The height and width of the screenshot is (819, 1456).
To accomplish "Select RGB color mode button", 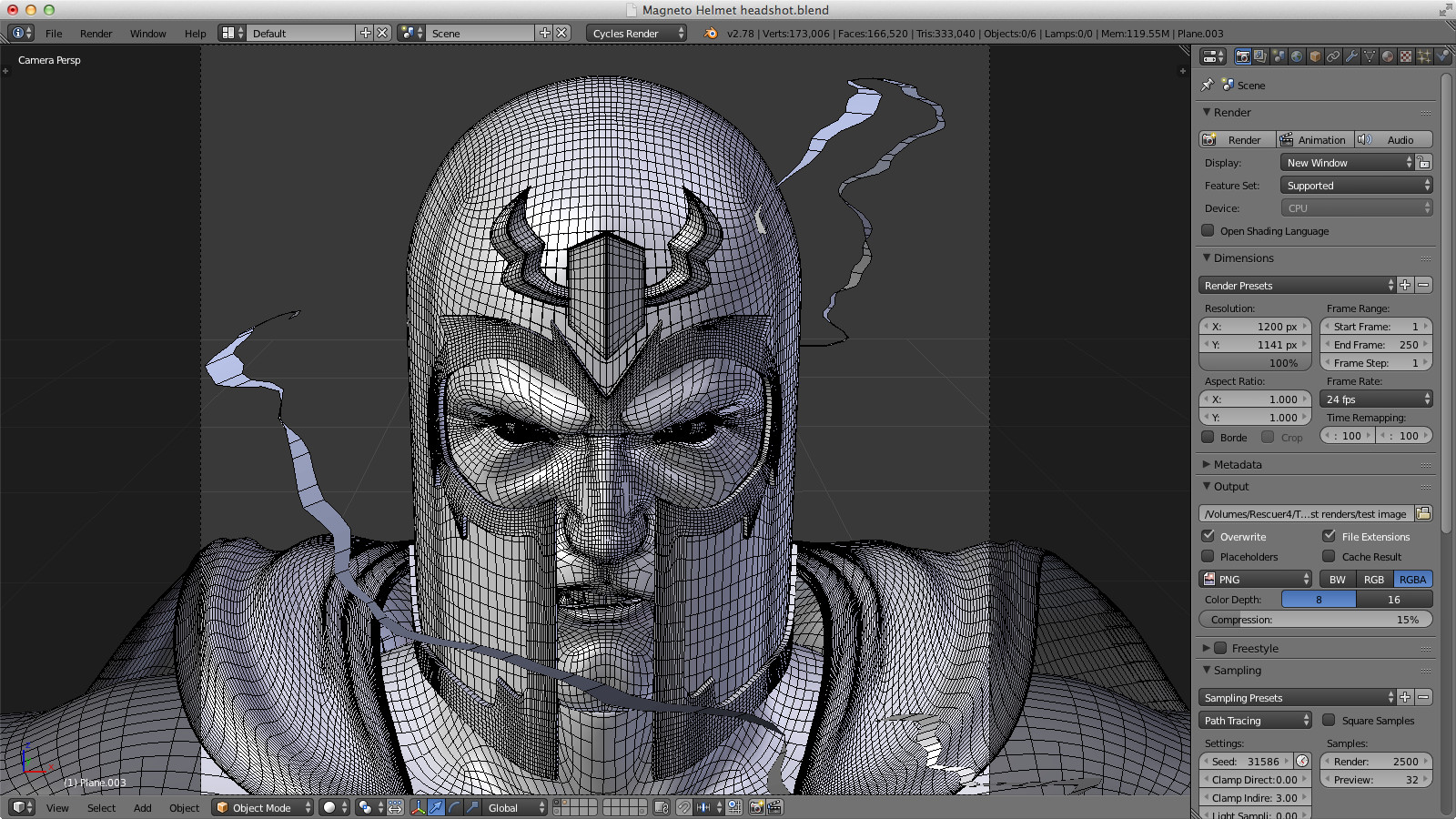I will 1374,579.
